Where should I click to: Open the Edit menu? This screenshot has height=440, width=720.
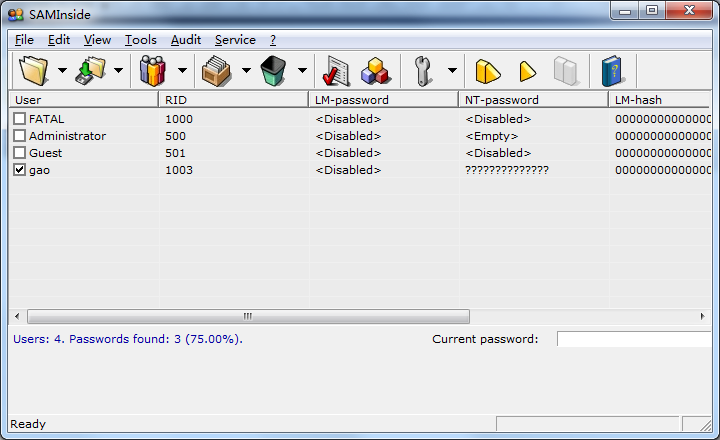tap(59, 40)
